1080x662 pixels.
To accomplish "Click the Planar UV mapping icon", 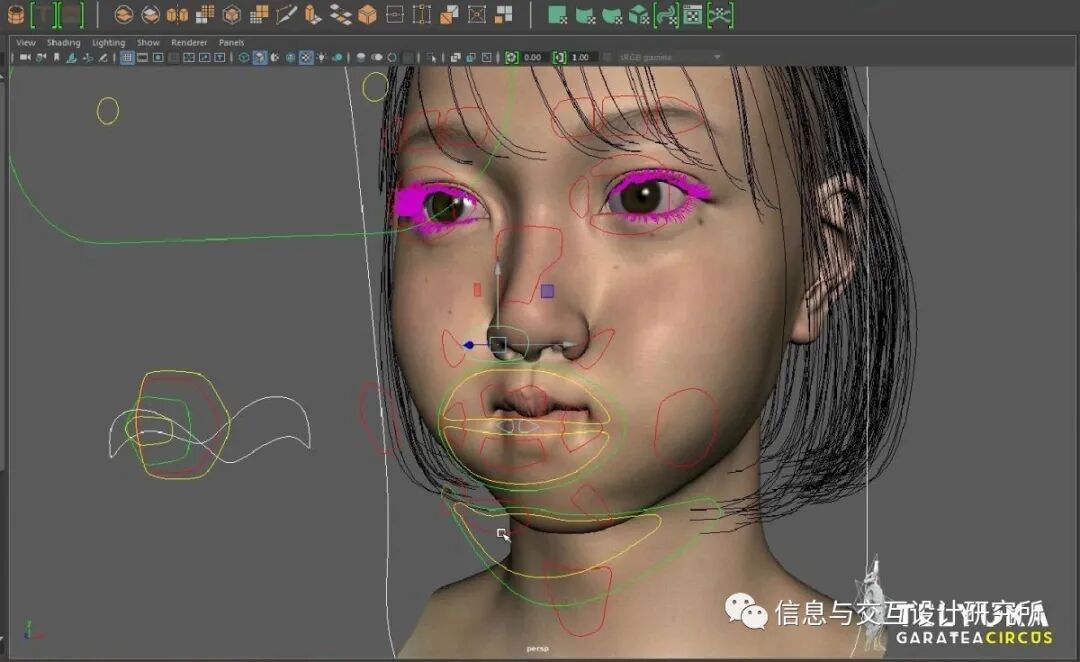I will [x=557, y=14].
